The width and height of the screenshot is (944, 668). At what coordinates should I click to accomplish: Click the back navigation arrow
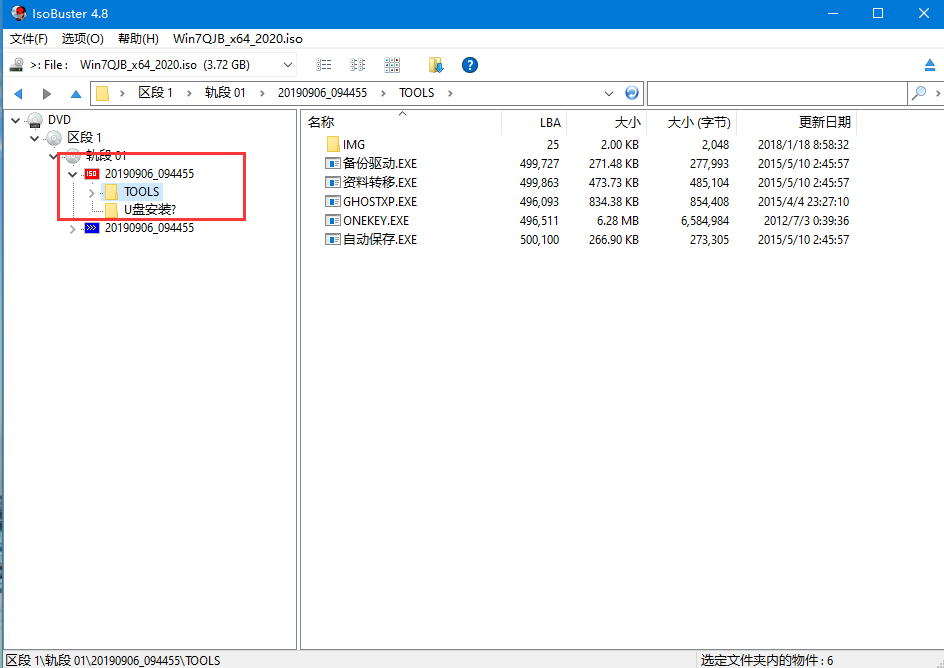point(18,93)
